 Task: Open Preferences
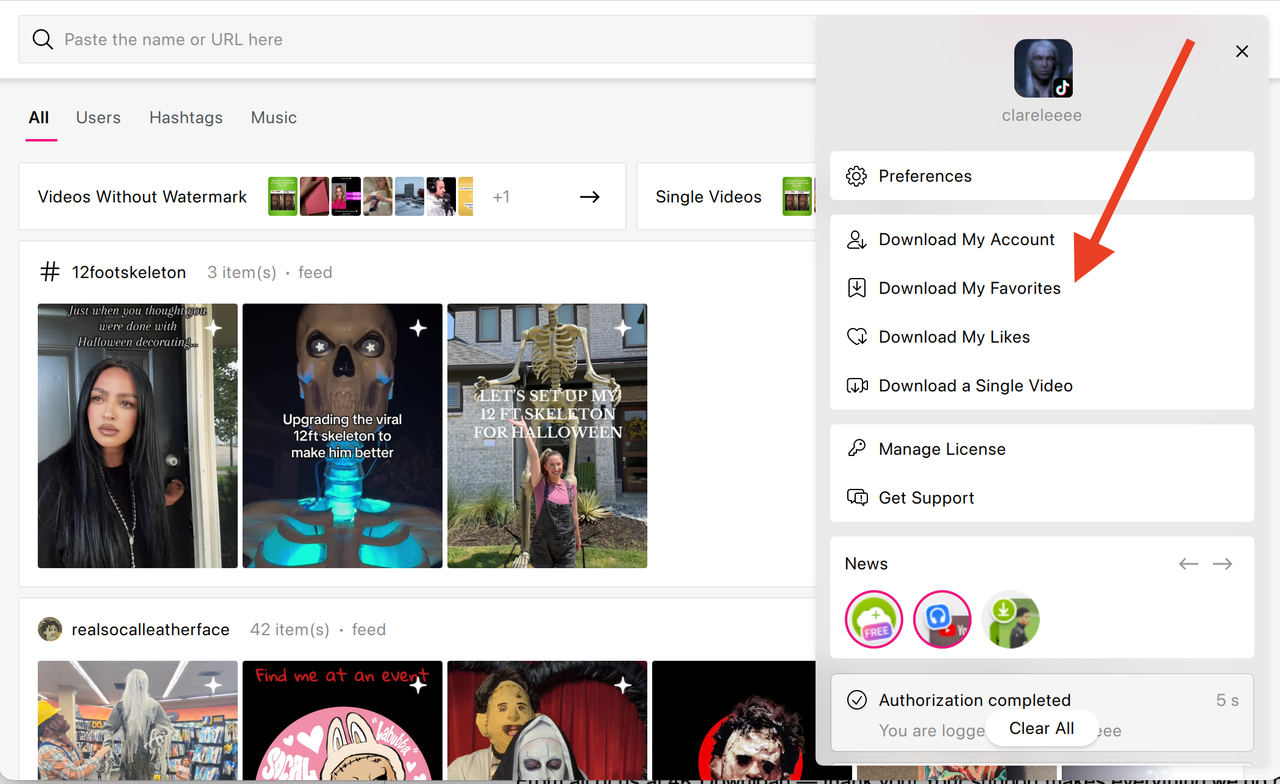coord(1042,176)
